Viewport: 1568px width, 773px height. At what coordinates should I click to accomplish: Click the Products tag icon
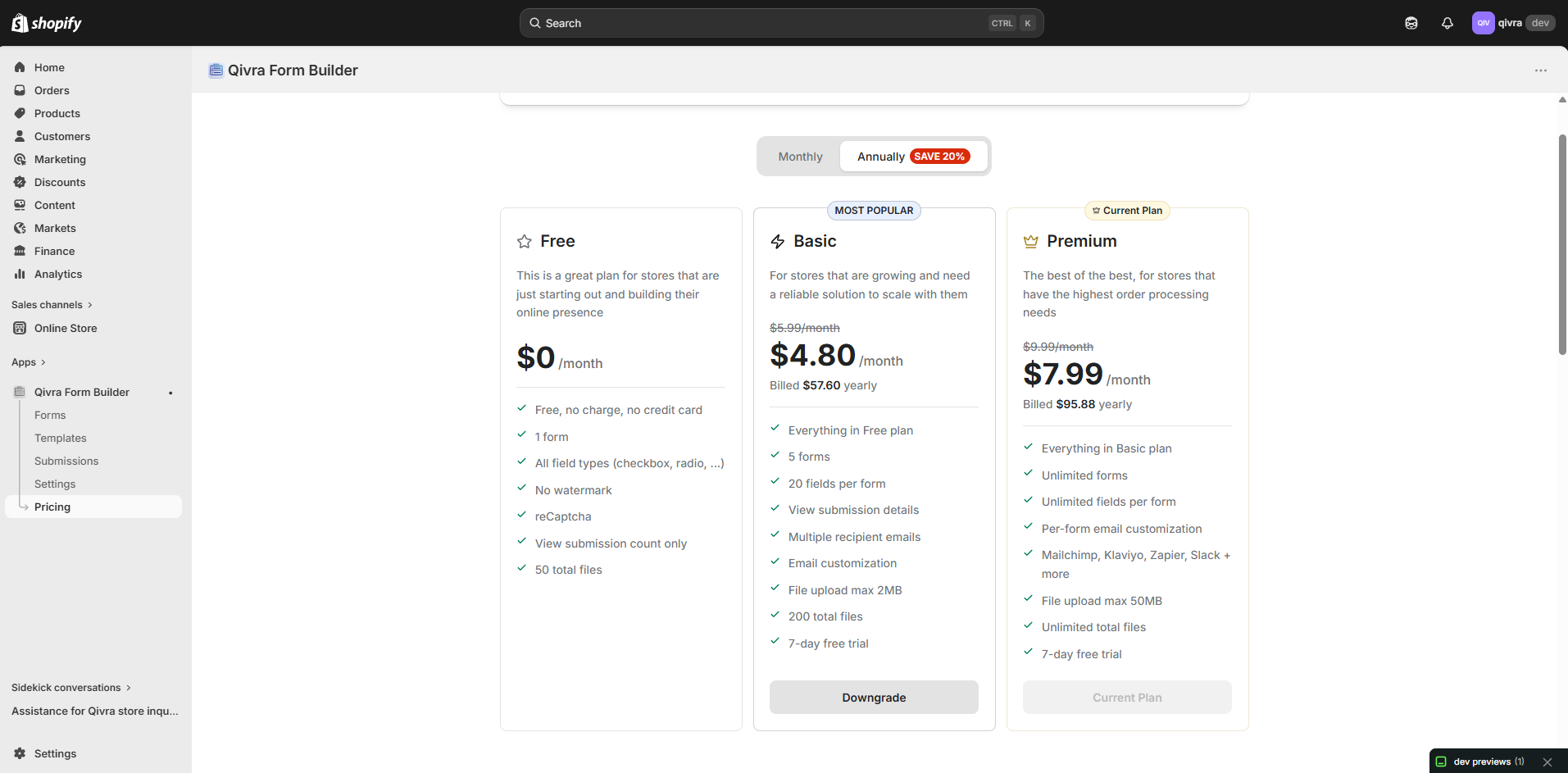pos(20,113)
